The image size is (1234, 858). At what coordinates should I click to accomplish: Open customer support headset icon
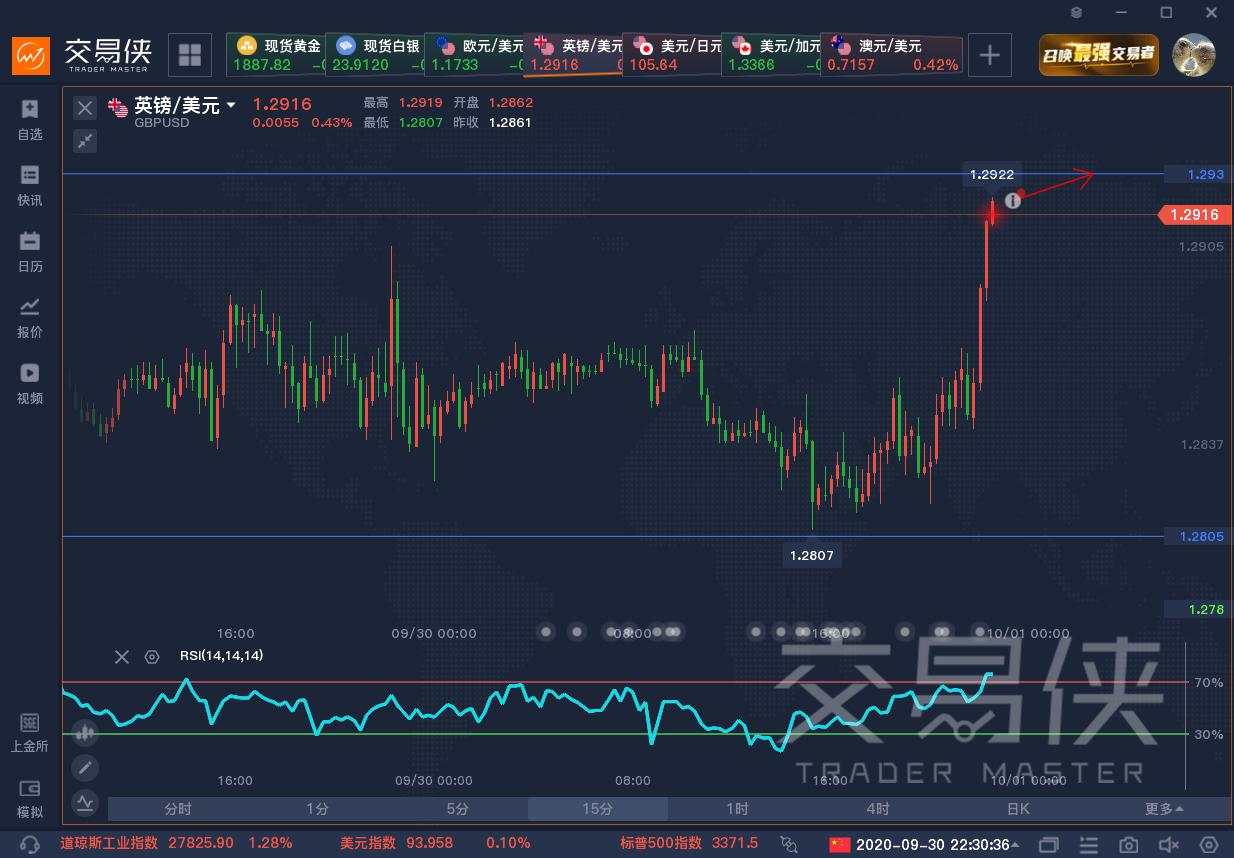30,844
